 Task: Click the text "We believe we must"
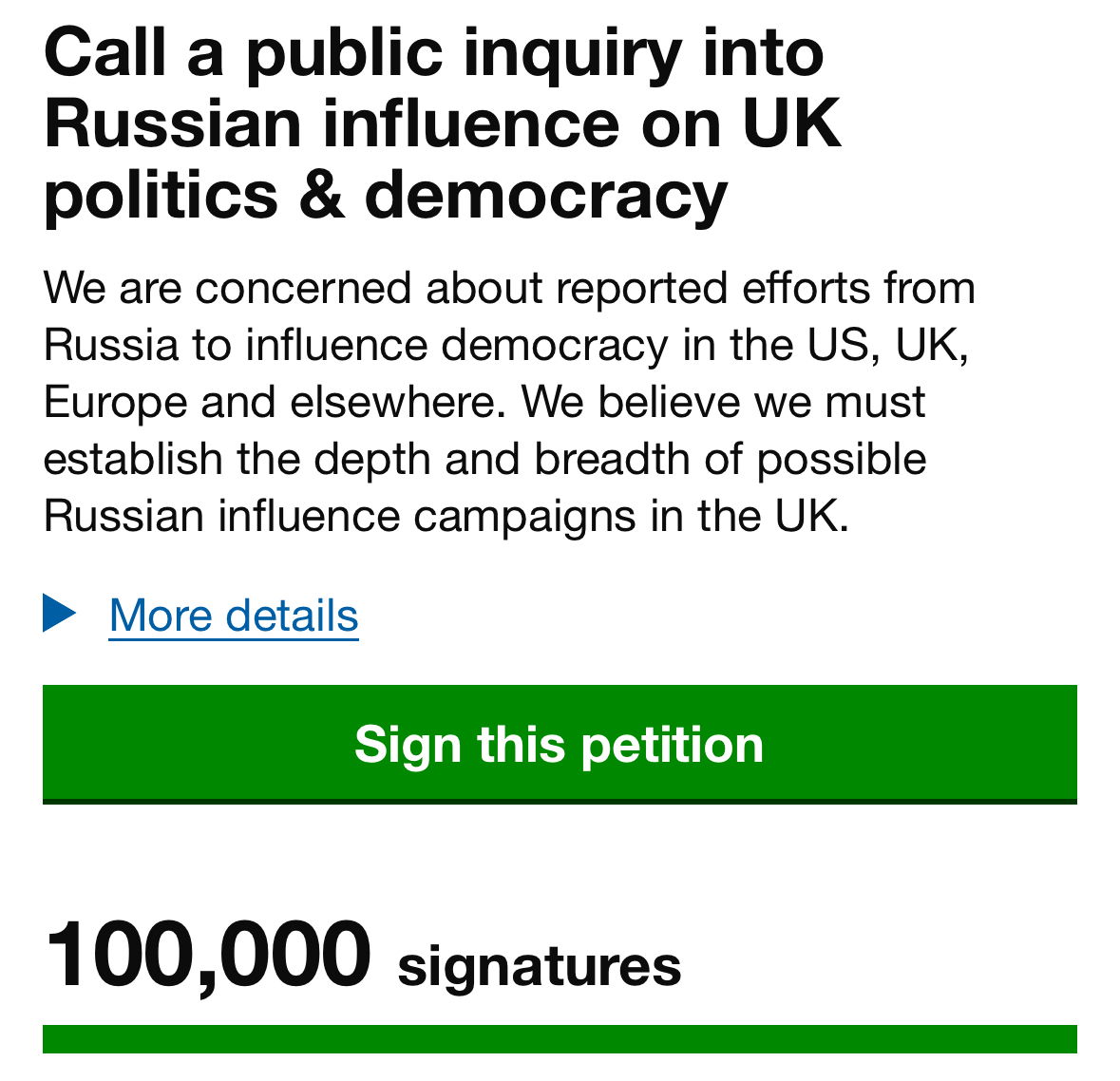(x=723, y=402)
